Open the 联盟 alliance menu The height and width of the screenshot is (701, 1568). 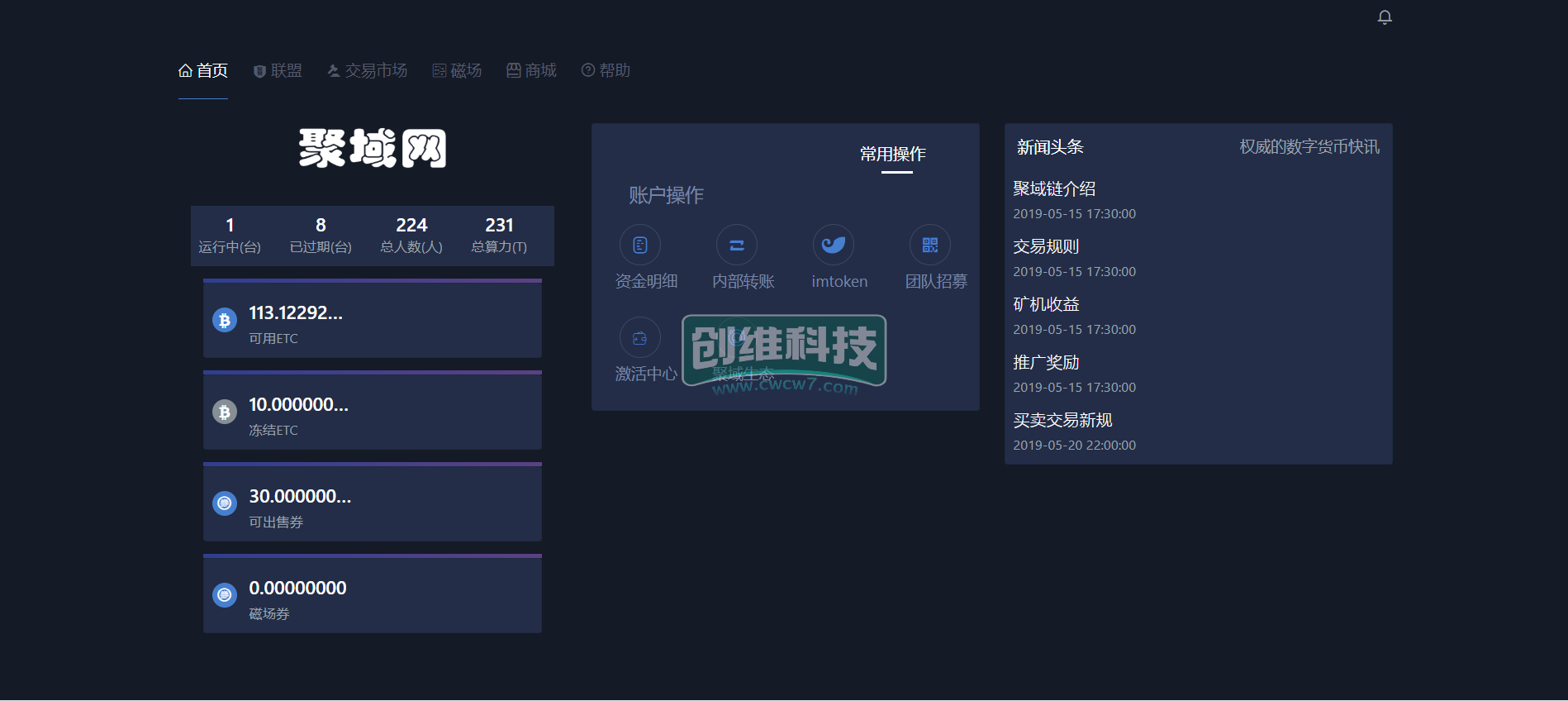coord(278,71)
